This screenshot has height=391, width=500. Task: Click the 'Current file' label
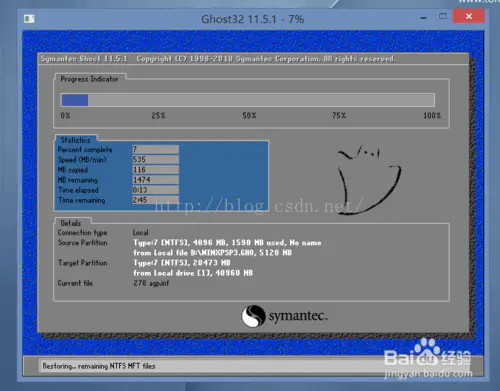pyautogui.click(x=75, y=283)
